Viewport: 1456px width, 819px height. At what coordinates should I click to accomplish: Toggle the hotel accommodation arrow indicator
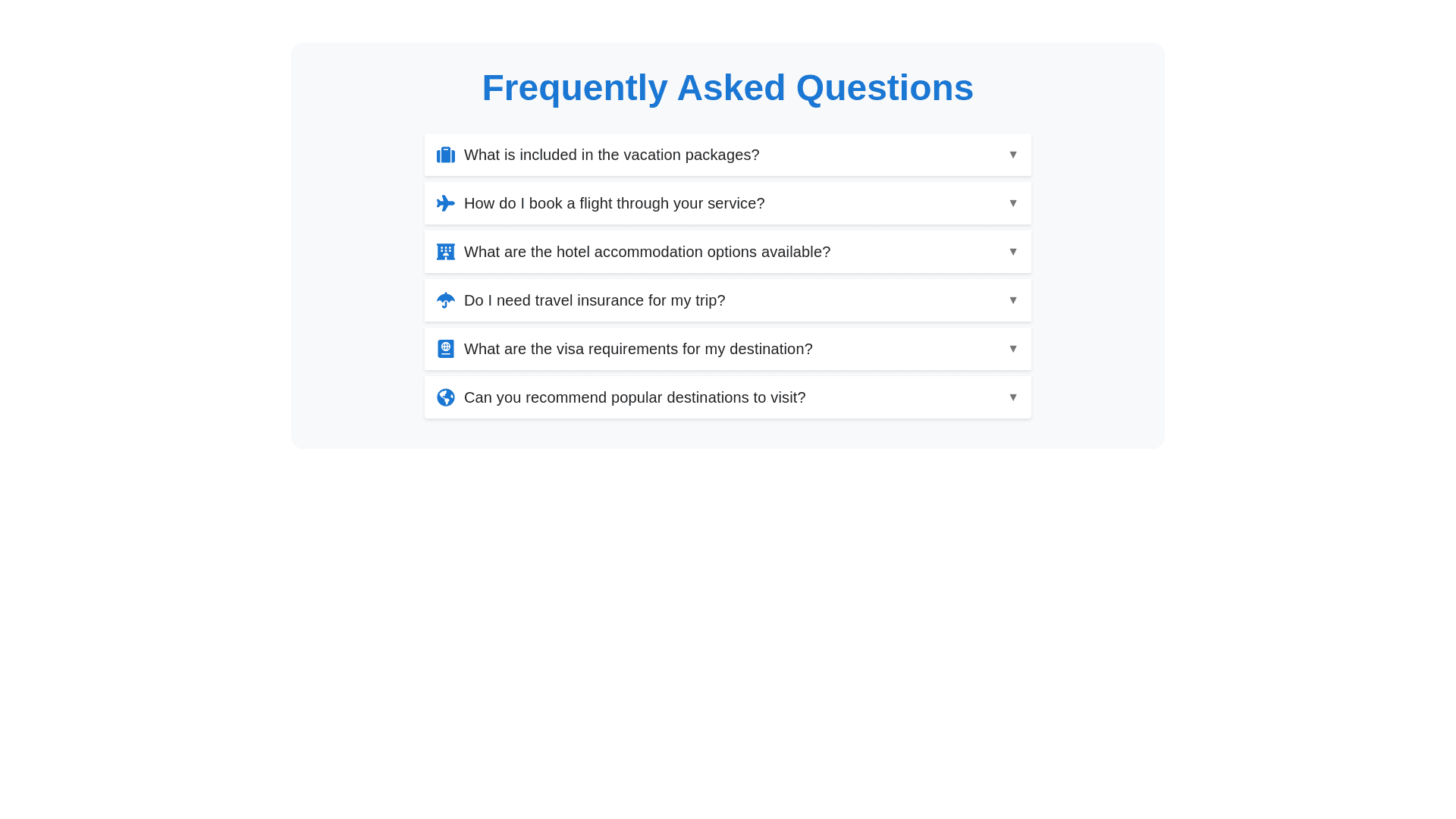tap(1012, 252)
